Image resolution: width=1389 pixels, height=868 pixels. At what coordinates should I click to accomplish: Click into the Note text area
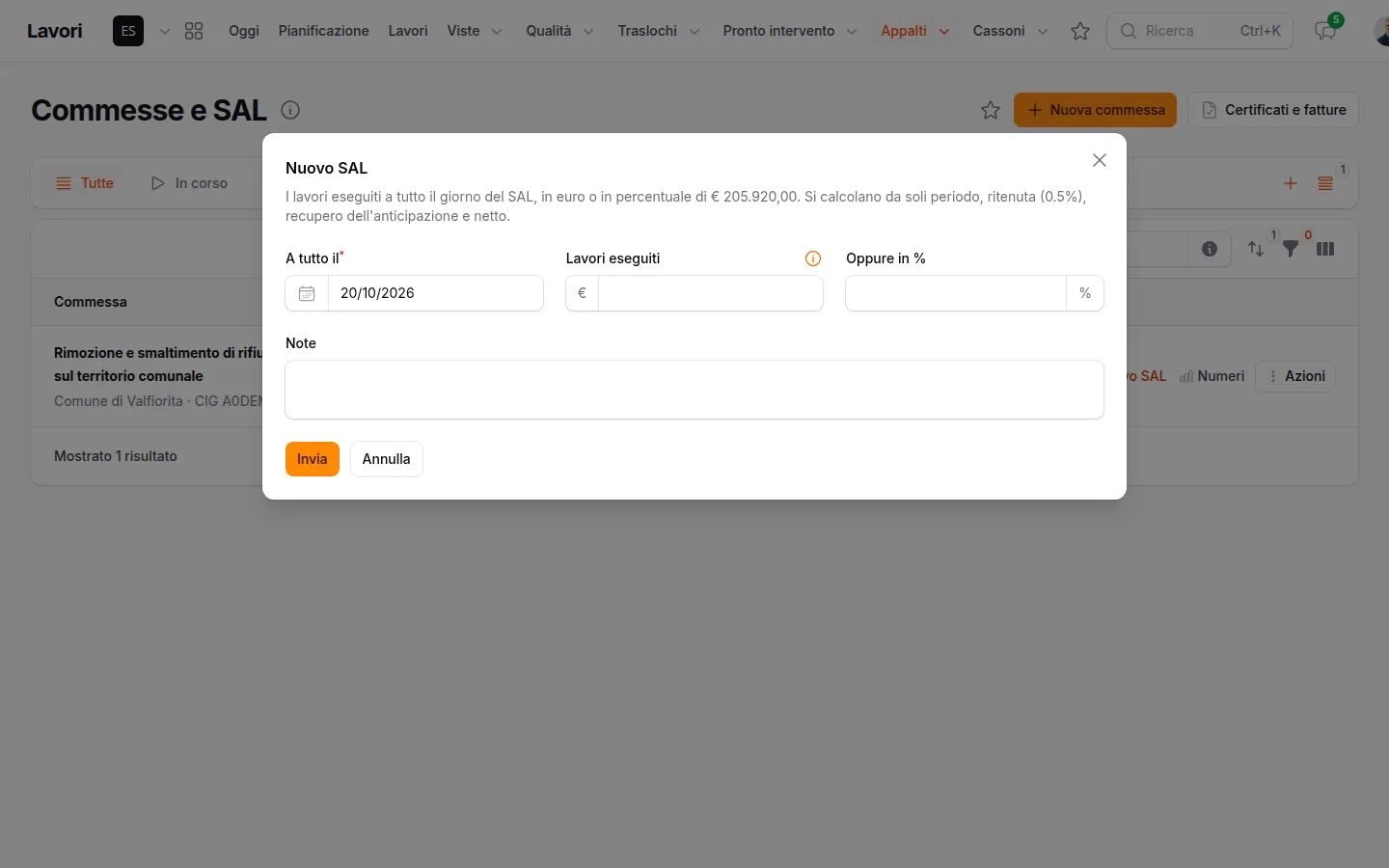pos(694,390)
